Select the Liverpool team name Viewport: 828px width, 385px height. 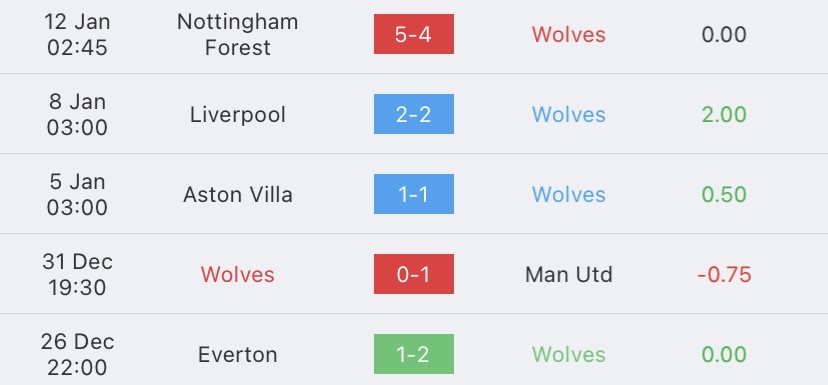point(238,115)
